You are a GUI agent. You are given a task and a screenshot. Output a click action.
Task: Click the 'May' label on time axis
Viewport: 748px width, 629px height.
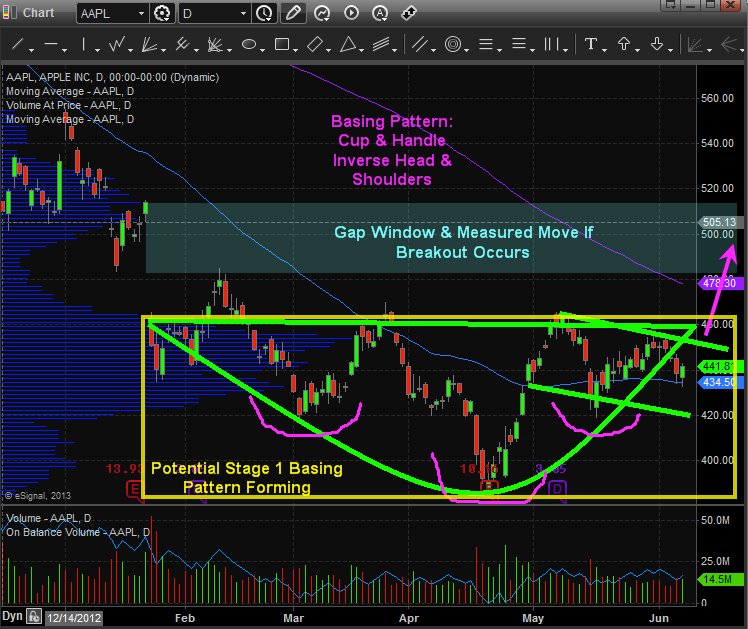533,618
